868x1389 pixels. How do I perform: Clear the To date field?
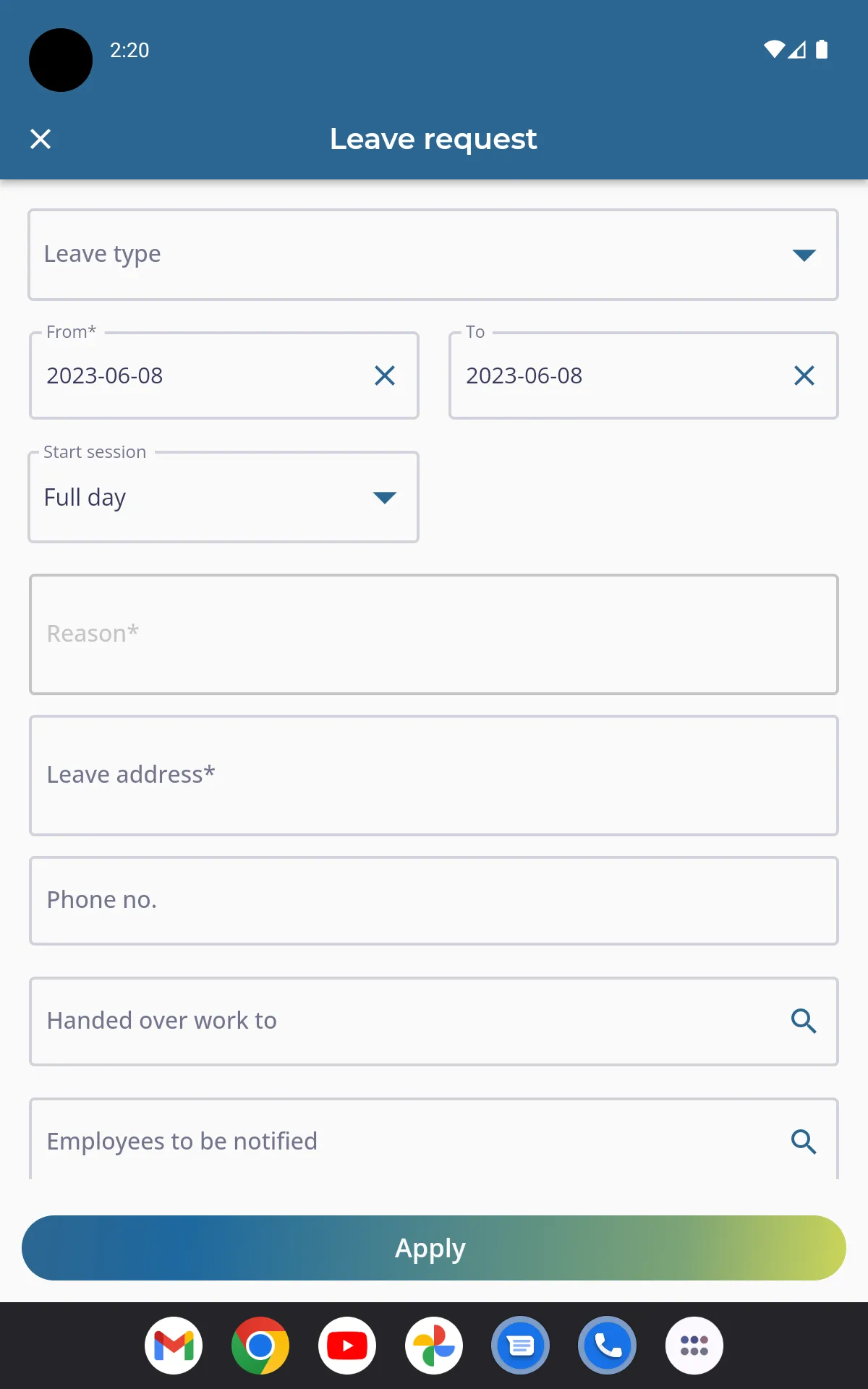click(x=804, y=375)
